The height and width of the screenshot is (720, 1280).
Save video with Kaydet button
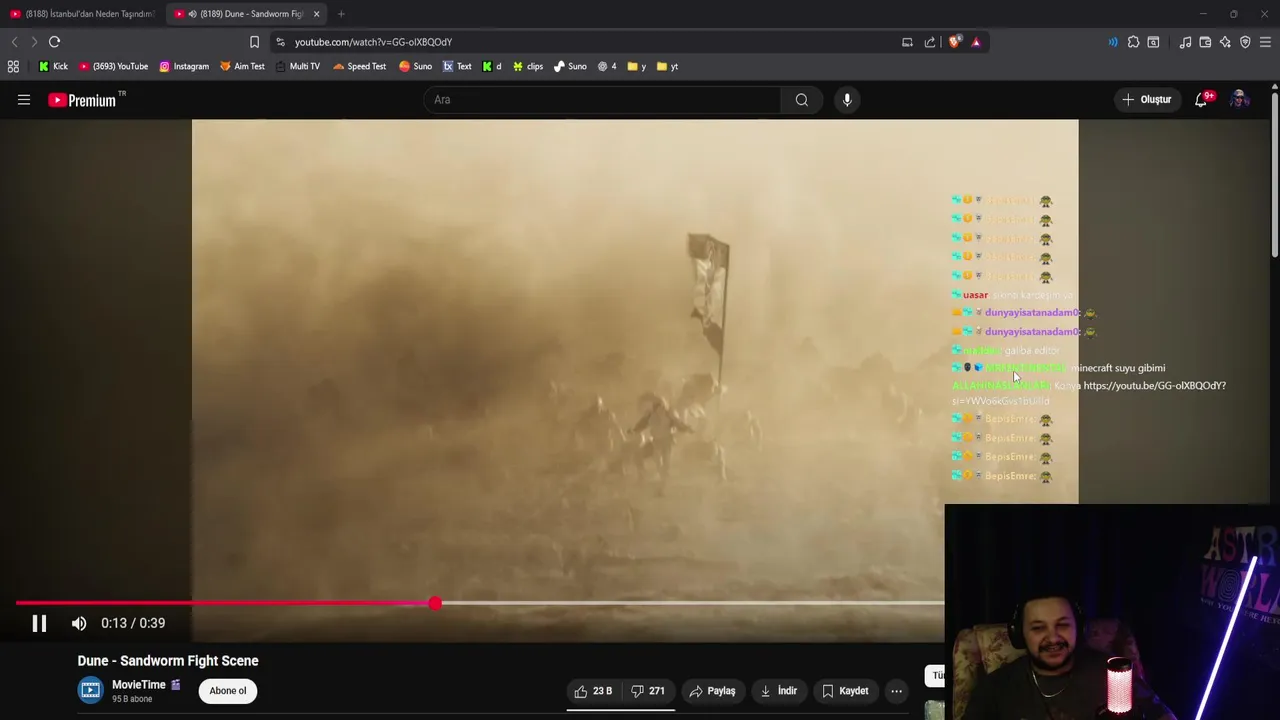(x=845, y=691)
